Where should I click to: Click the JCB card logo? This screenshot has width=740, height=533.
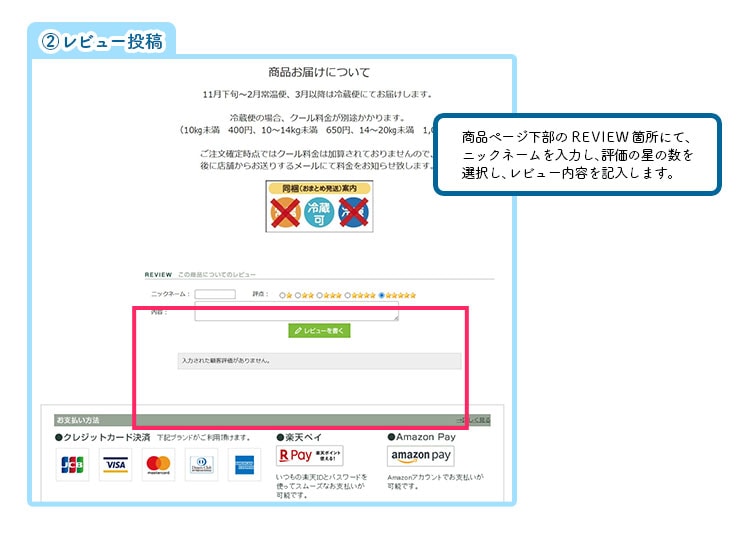(72, 465)
